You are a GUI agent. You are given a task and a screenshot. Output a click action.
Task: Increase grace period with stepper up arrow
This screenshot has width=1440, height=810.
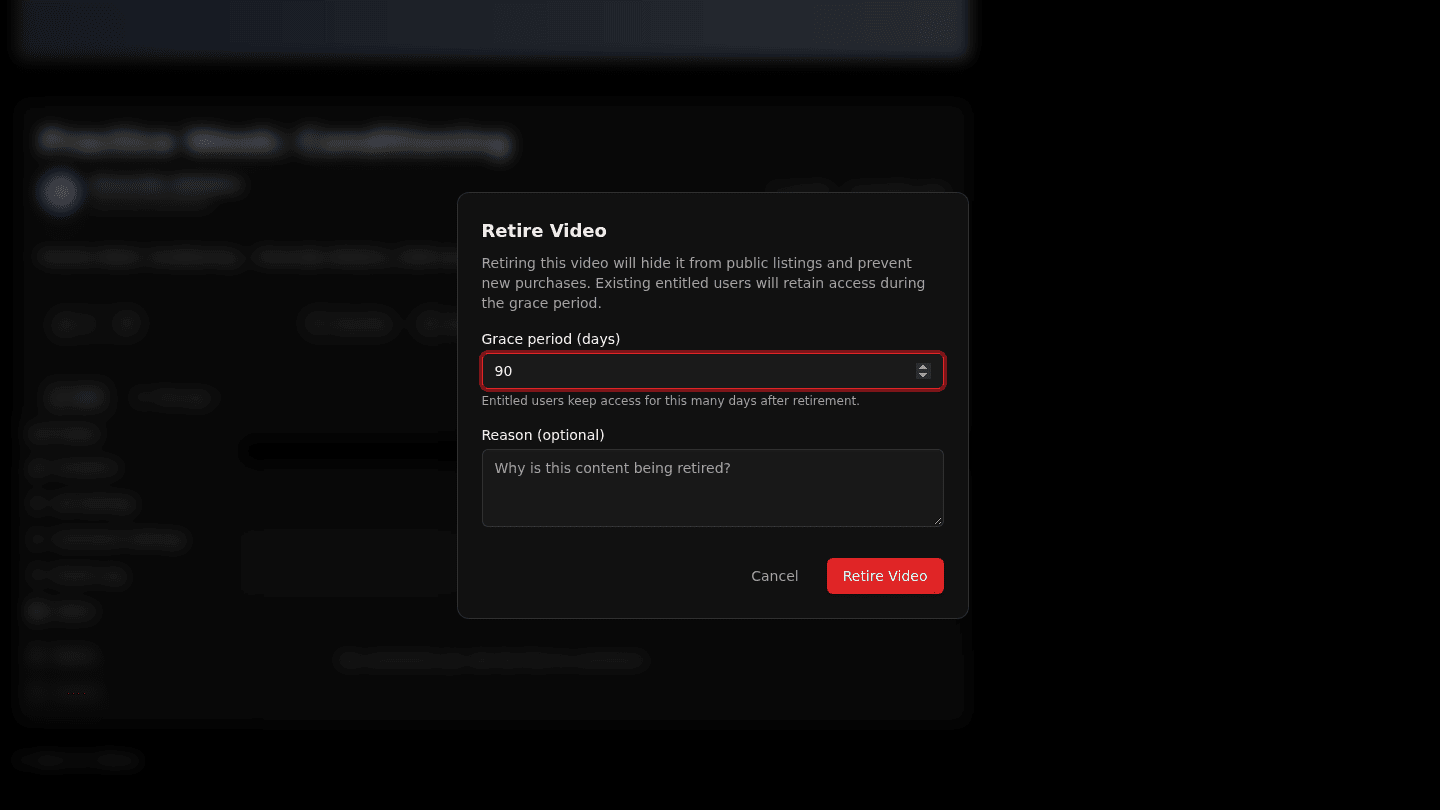(923, 367)
